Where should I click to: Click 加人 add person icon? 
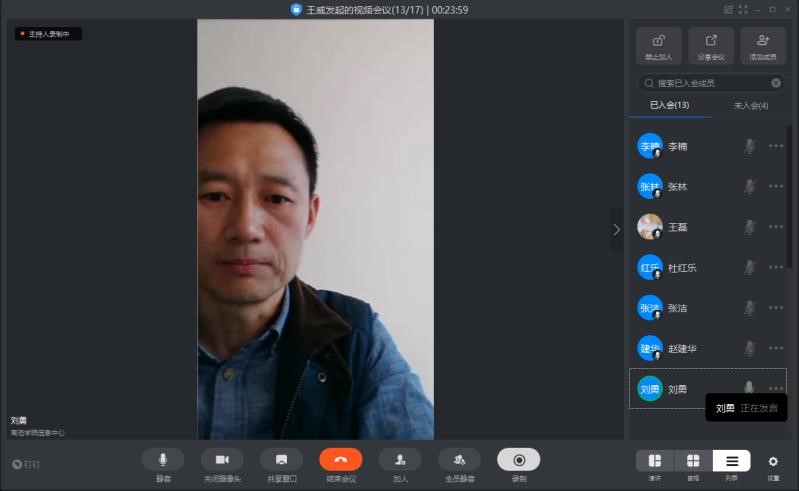click(400, 460)
